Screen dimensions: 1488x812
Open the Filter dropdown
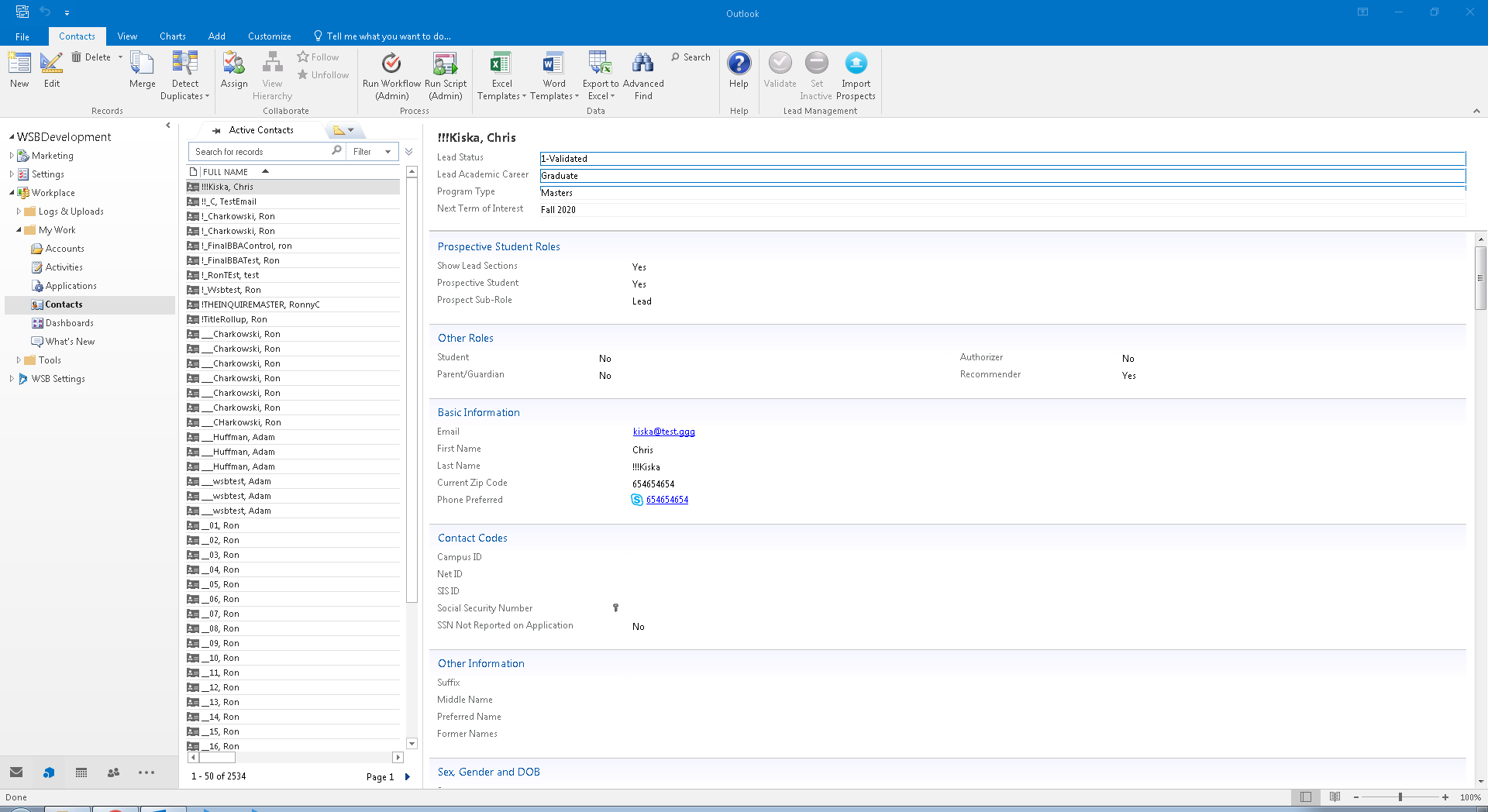(x=372, y=152)
